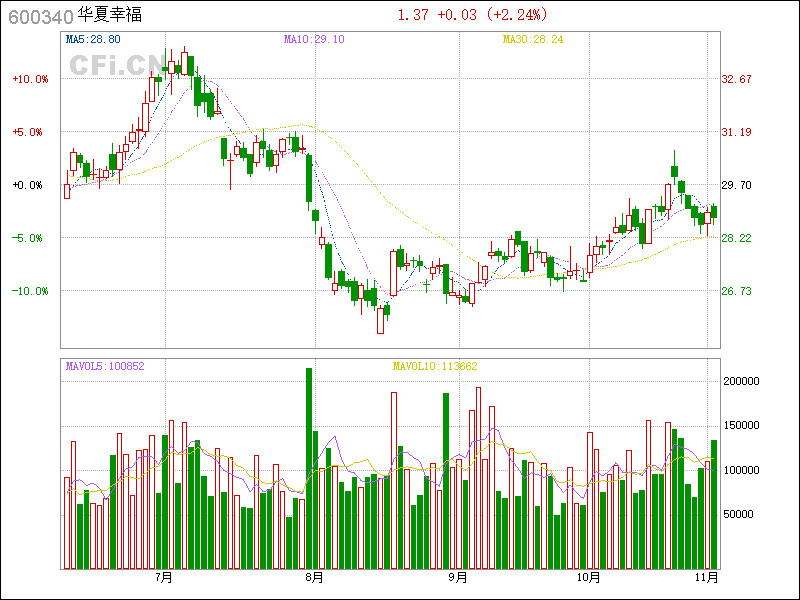Click the stock code 600340
This screenshot has width=800, height=600.
[x=39, y=16]
